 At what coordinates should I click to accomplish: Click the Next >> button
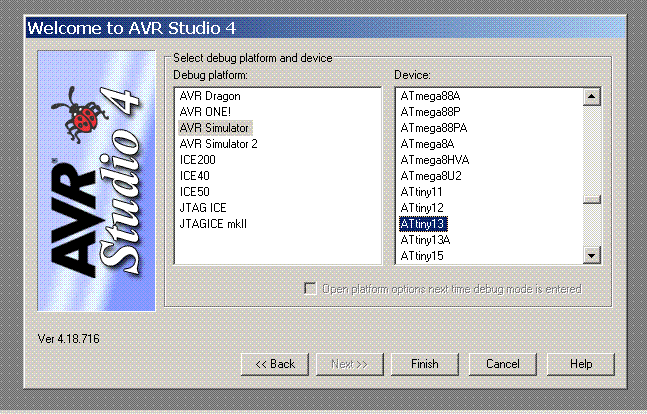pyautogui.click(x=349, y=364)
